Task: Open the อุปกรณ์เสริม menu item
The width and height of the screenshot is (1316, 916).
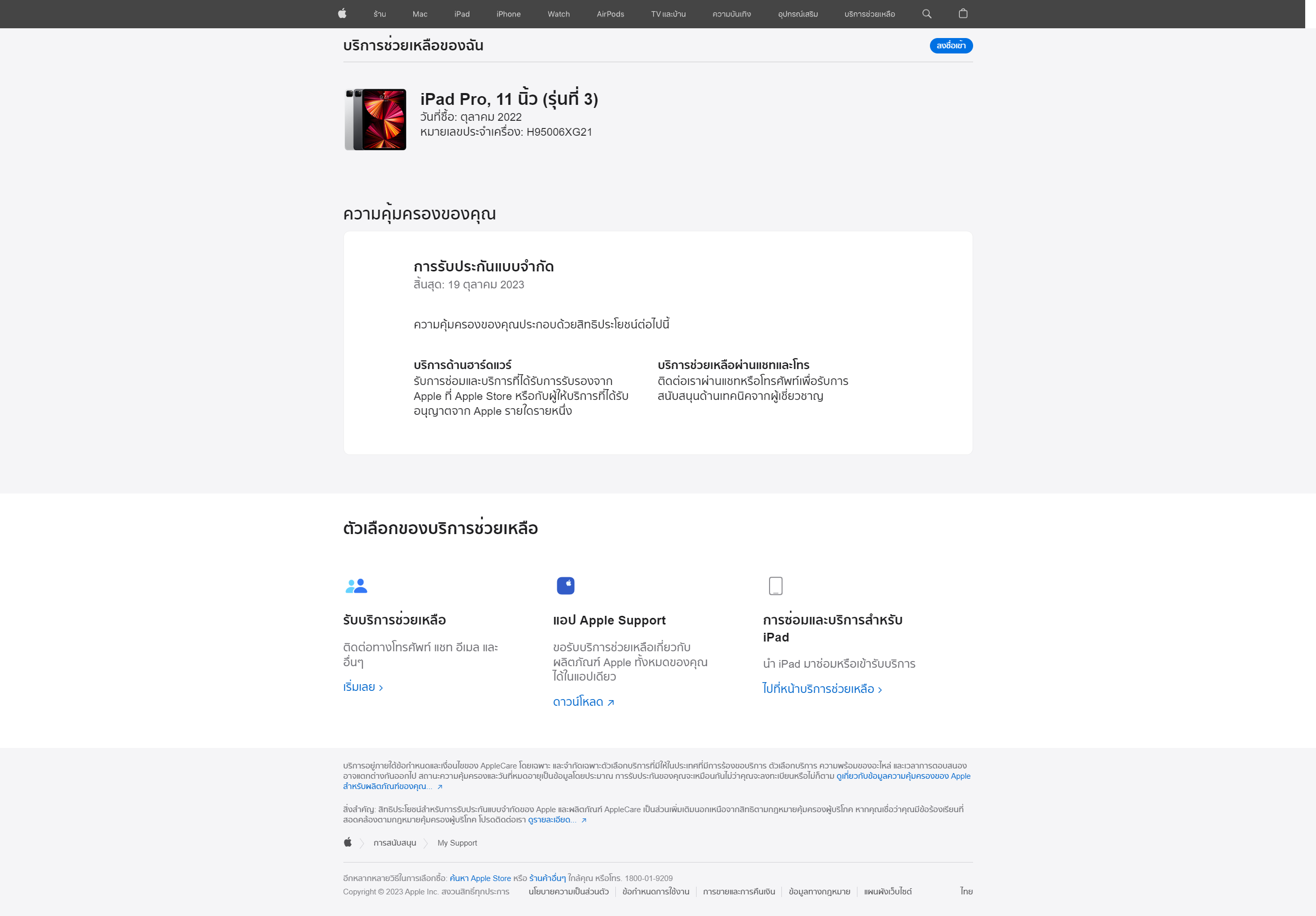Action: [798, 14]
